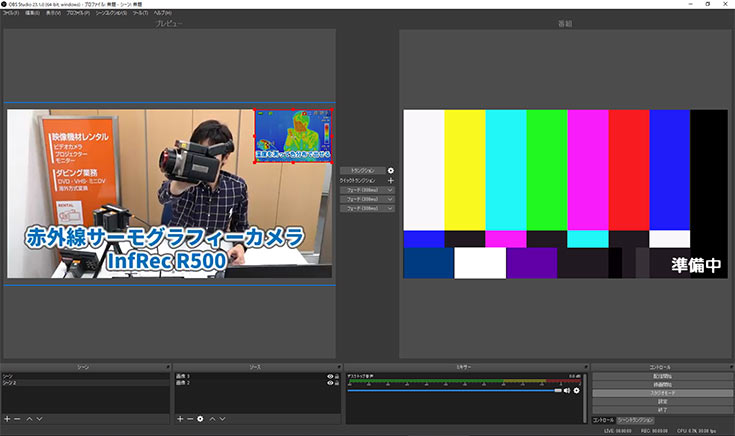
Task: Undock the ソース panel using its header icon
Action: pyautogui.click(x=338, y=367)
